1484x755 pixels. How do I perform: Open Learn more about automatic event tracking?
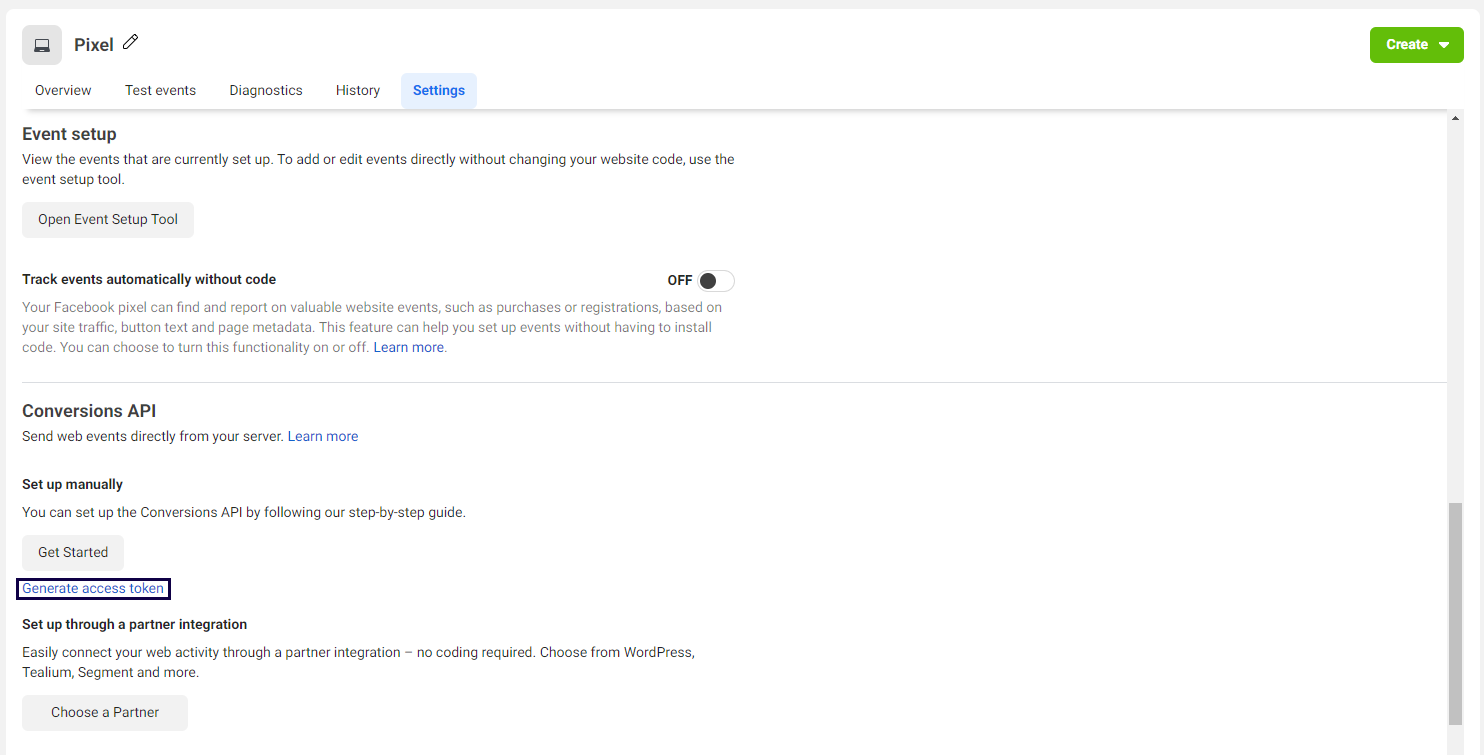tap(407, 346)
